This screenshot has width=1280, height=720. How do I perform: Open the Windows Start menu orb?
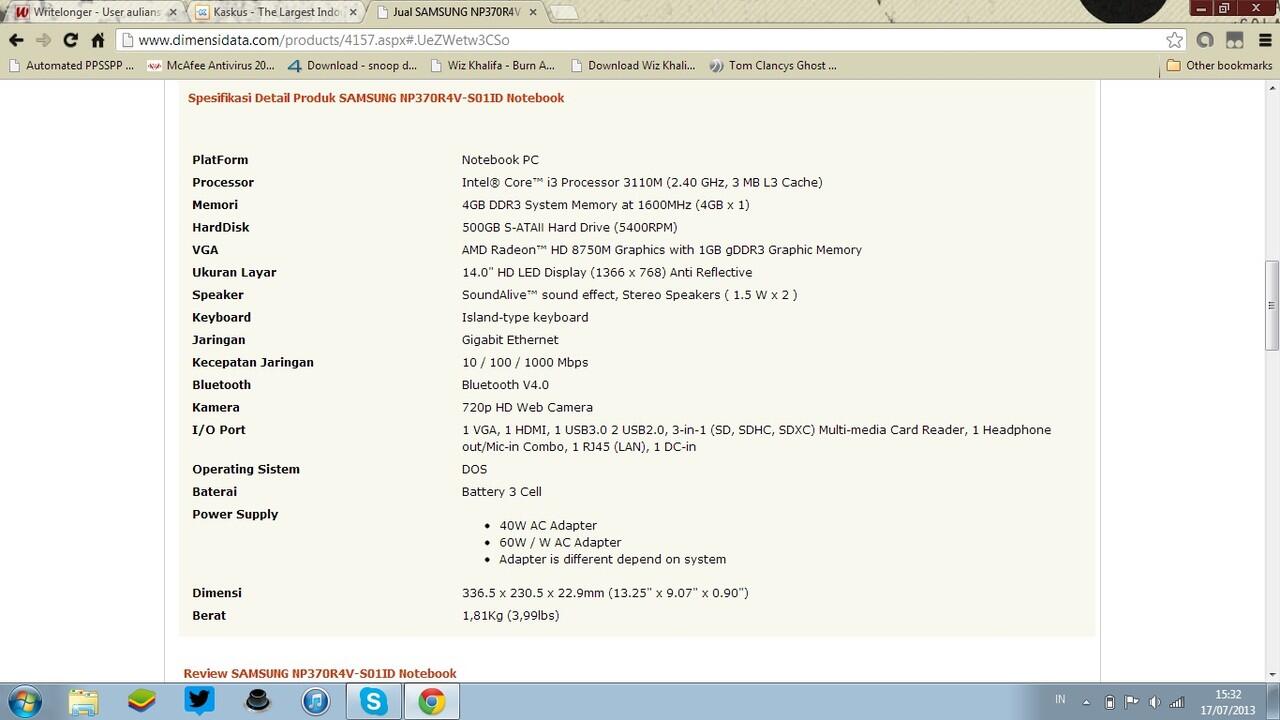(23, 701)
